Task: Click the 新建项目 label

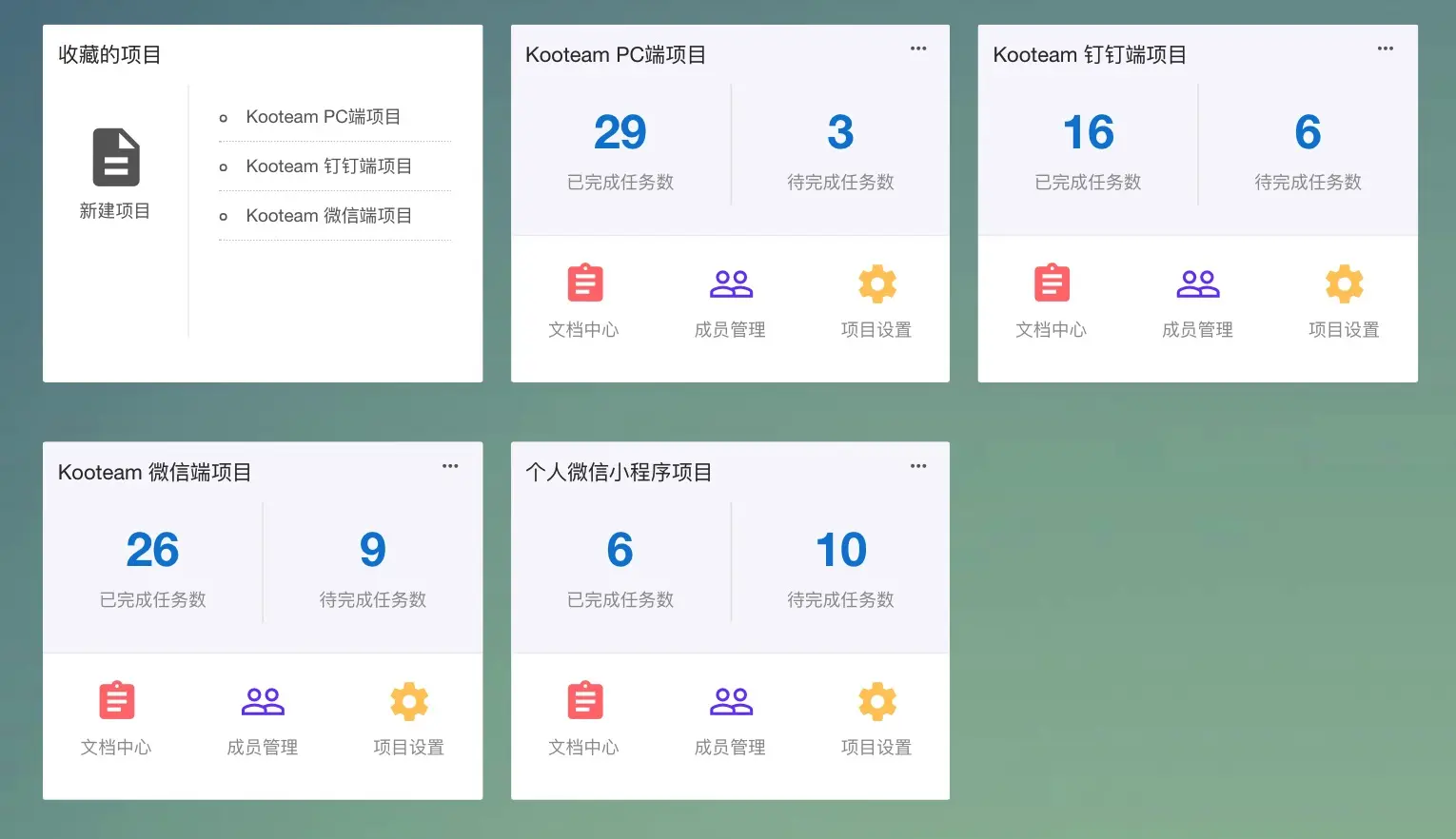Action: tap(115, 211)
